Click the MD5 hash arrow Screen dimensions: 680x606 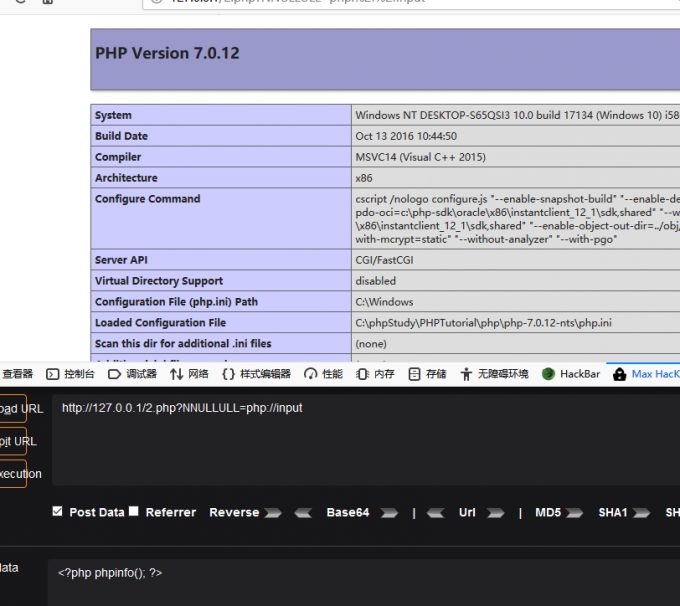[574, 513]
